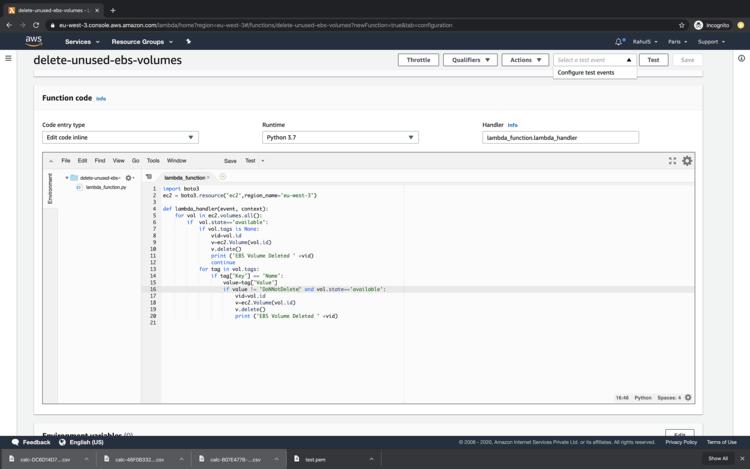This screenshot has height=469, width=750.
Task: Expand the Python 3.7 runtime dropdown
Action: tap(340, 137)
